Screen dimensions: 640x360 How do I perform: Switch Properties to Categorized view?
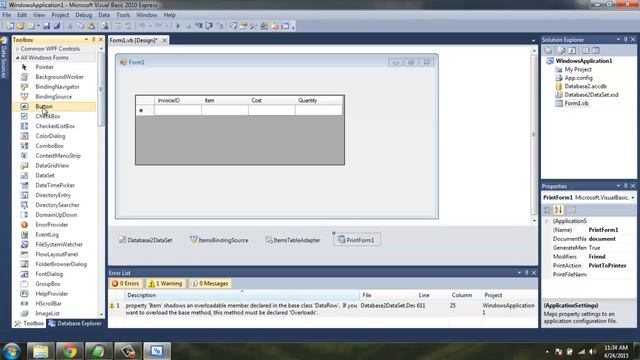(x=548, y=210)
